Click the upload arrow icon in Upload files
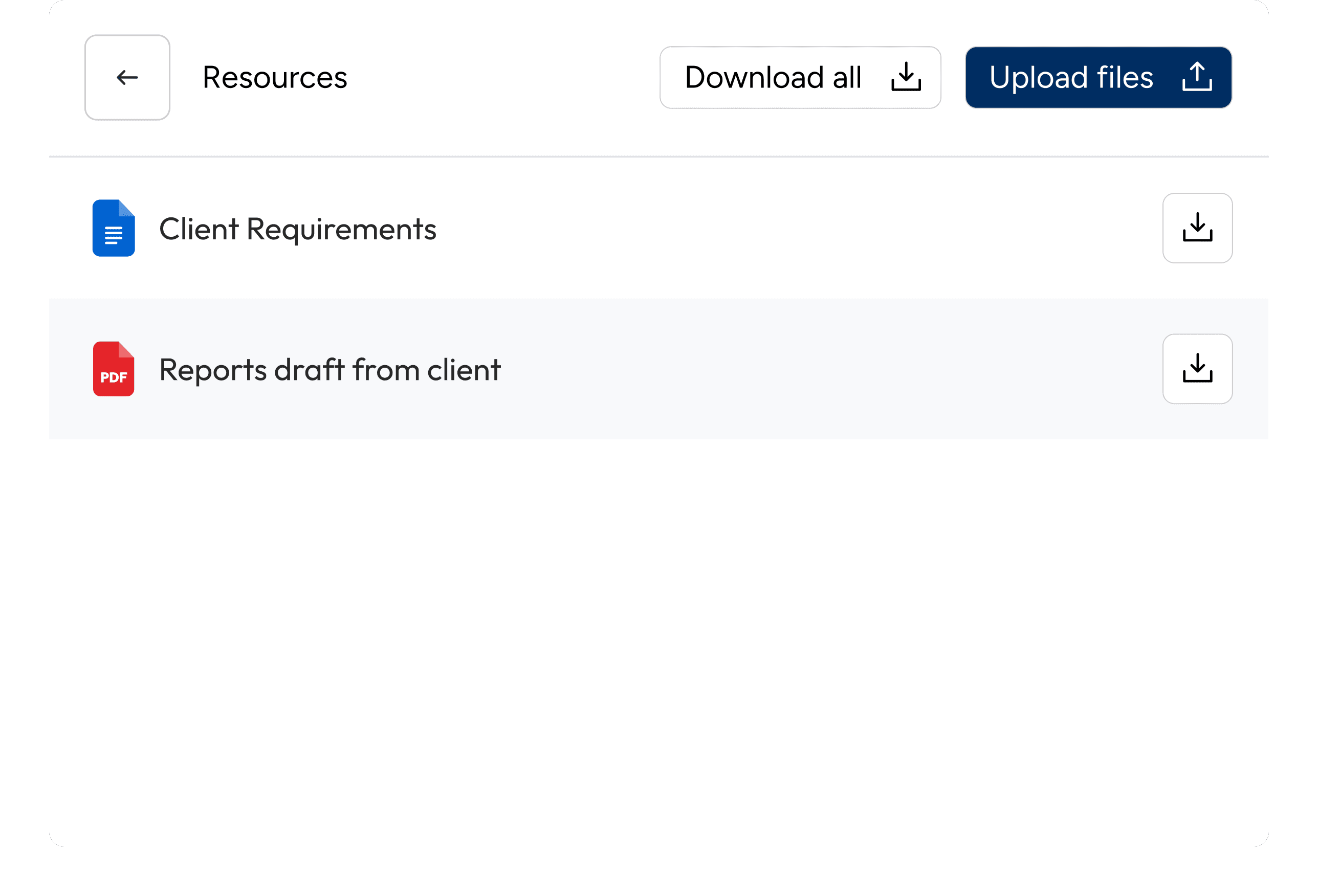The height and width of the screenshot is (896, 1318). pos(1197,77)
